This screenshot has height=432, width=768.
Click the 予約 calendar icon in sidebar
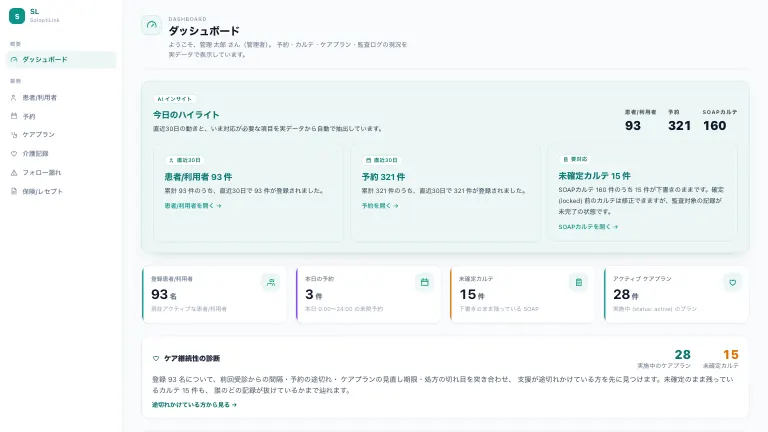(x=14, y=116)
